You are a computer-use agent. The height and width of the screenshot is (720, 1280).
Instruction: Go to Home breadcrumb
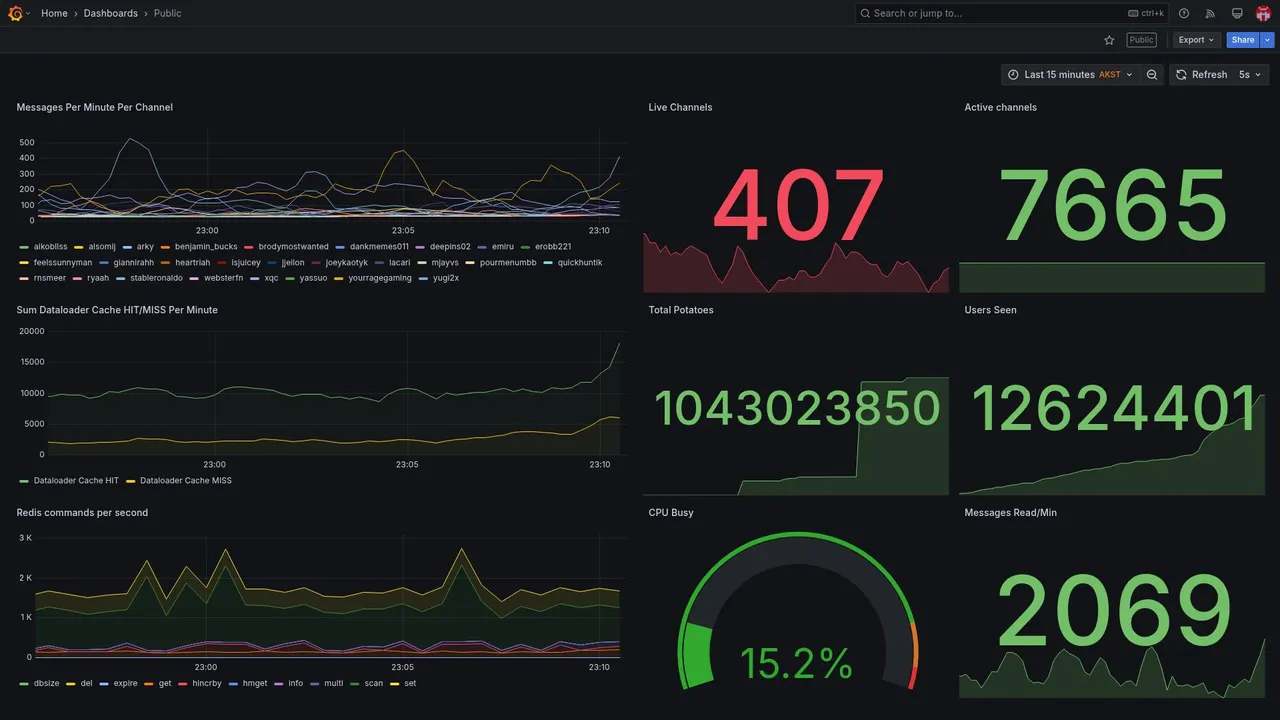pos(54,13)
